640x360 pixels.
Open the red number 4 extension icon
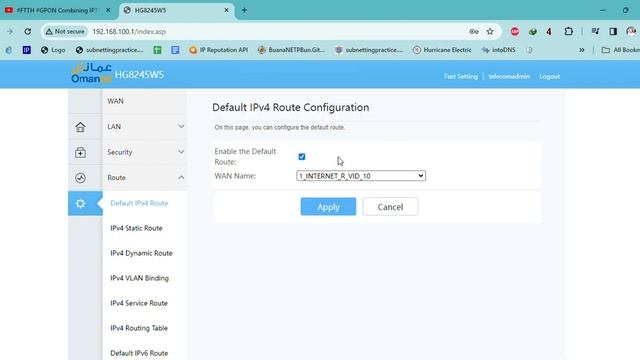pos(549,31)
